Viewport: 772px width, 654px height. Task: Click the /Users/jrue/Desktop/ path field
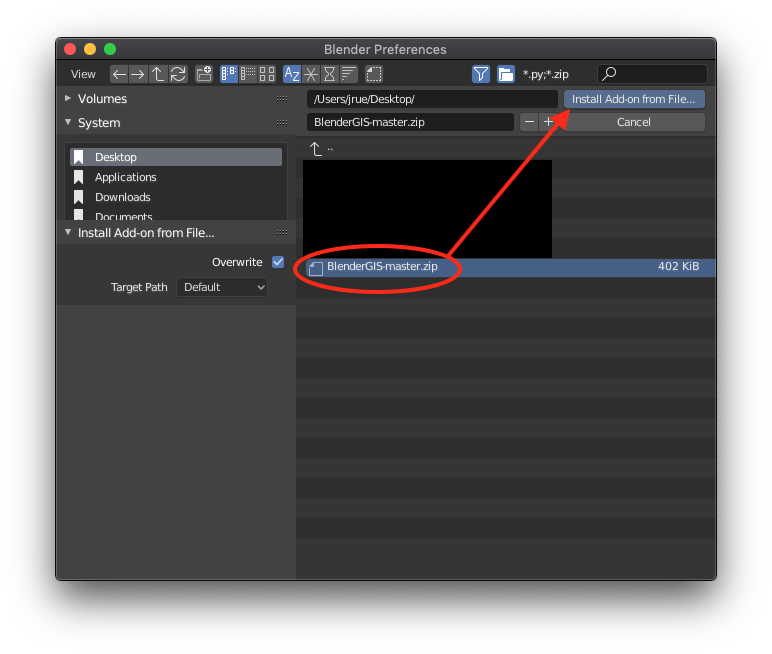click(432, 99)
